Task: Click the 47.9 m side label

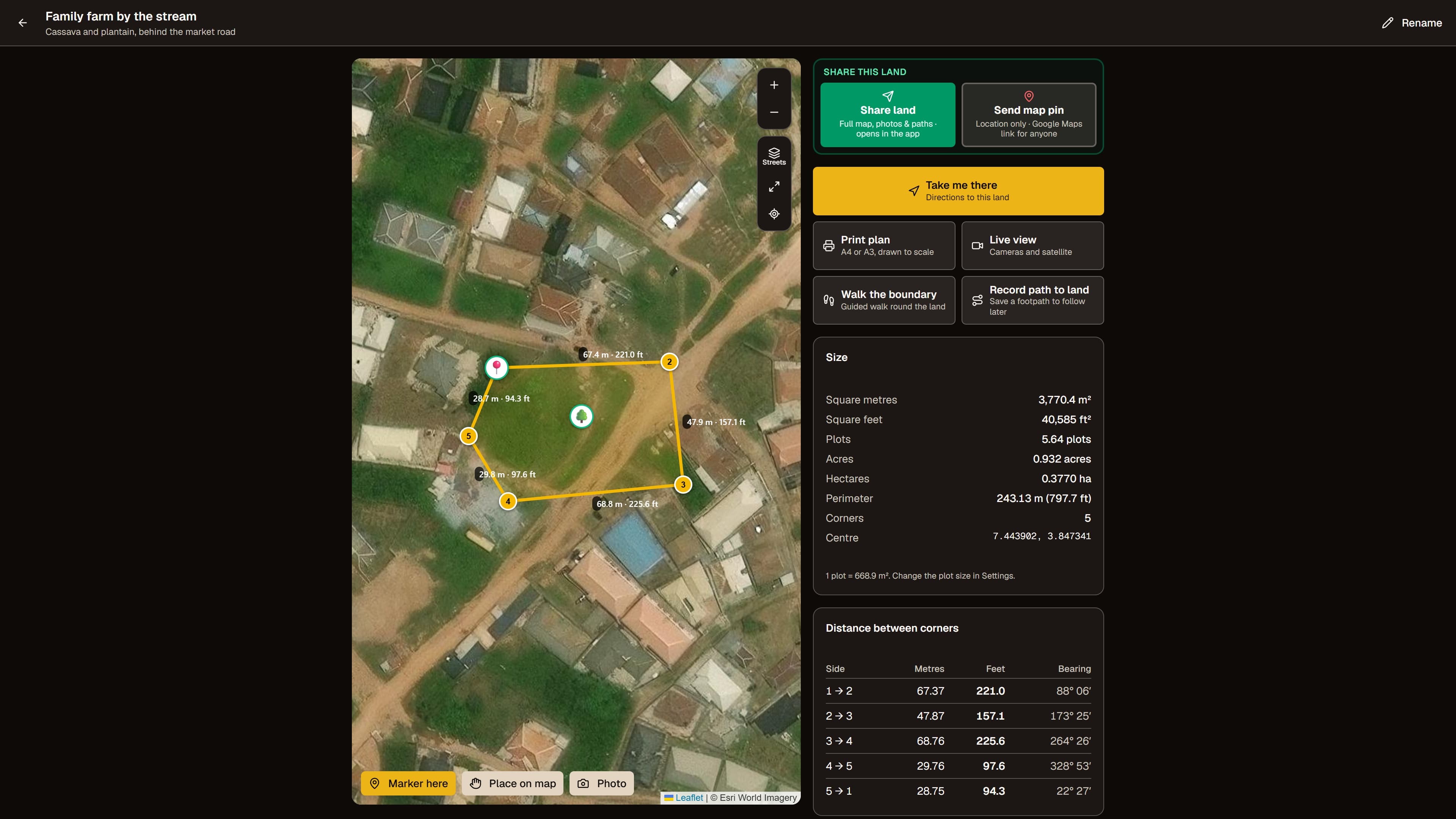Action: pyautogui.click(x=715, y=422)
